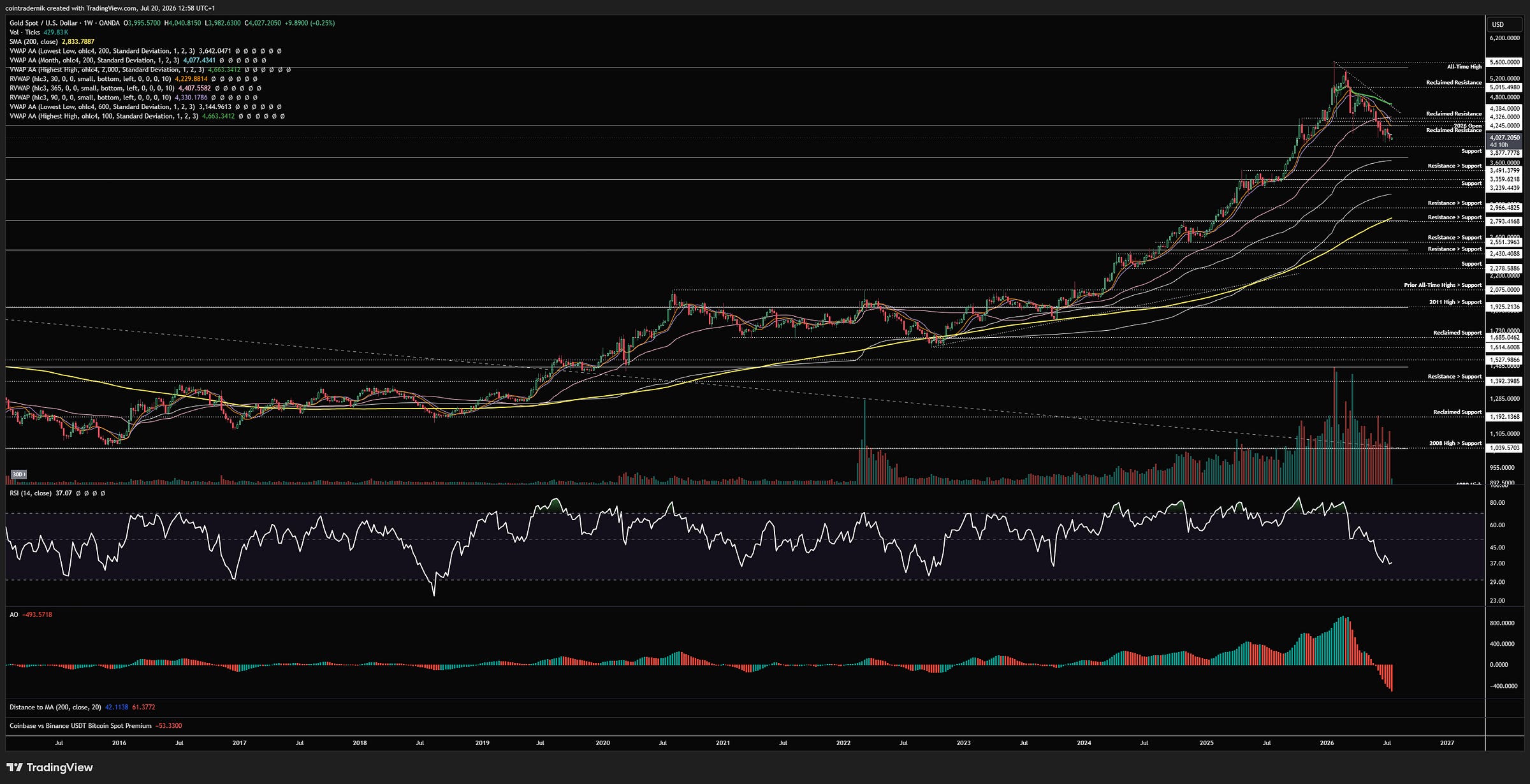Click the Distance to MA indicator label

(x=55, y=708)
